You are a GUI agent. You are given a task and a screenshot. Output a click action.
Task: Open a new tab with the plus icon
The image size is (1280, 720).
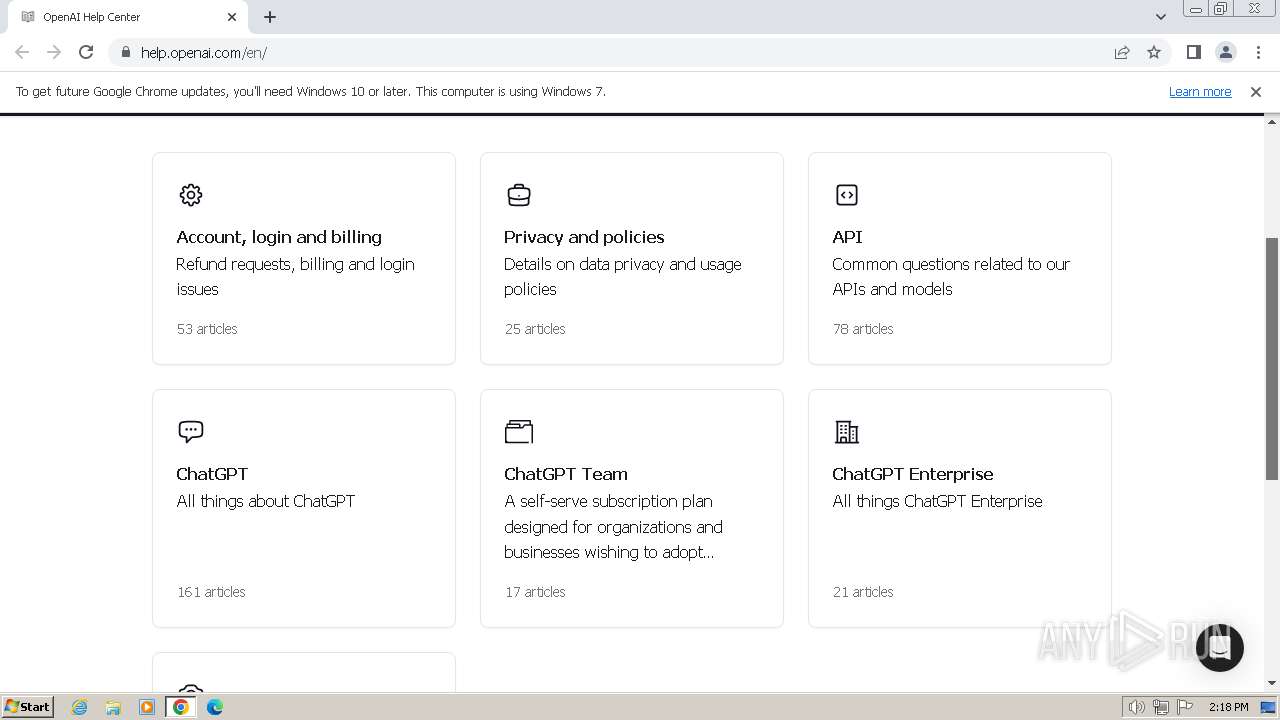(x=270, y=17)
